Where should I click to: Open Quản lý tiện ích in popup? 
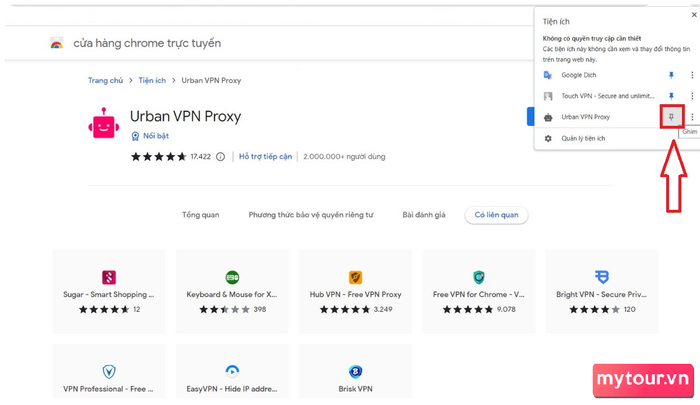pyautogui.click(x=583, y=138)
